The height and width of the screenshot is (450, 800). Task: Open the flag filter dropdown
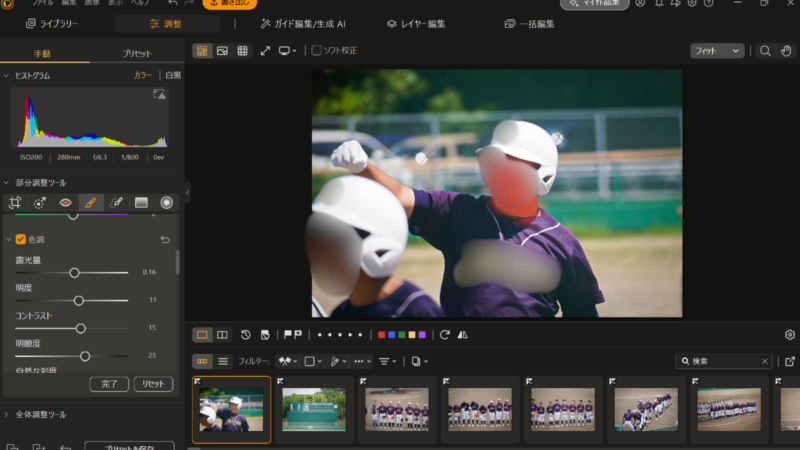[288, 361]
